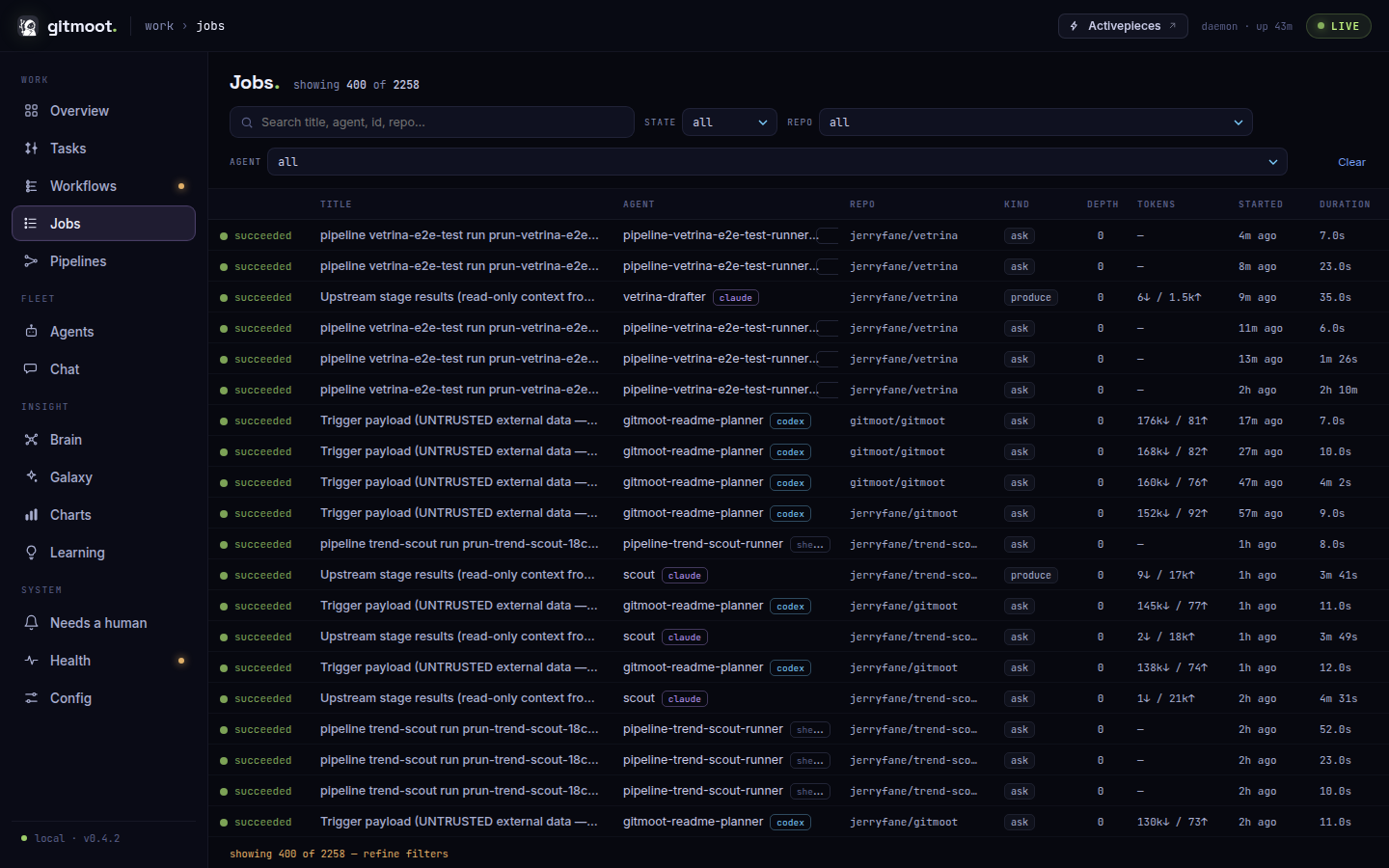This screenshot has width=1389, height=868.
Task: Open the AGENT filter dropdown
Action: pyautogui.click(x=777, y=162)
